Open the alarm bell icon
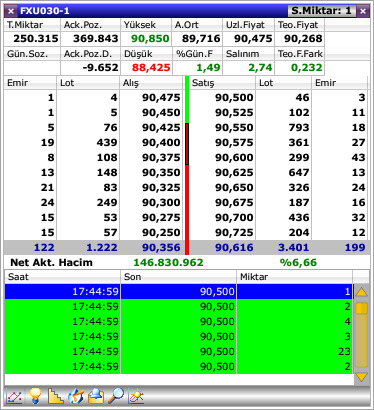Viewport: 374px width, 410px height. tap(96, 396)
